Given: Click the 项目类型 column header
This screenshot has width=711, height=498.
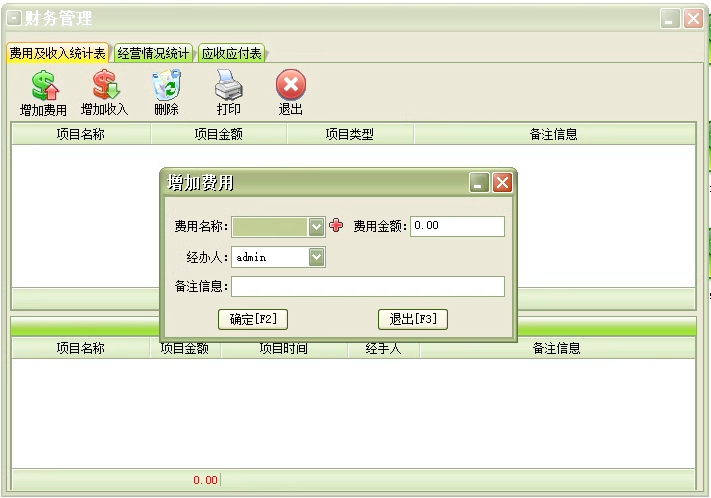Looking at the screenshot, I should click(350, 134).
